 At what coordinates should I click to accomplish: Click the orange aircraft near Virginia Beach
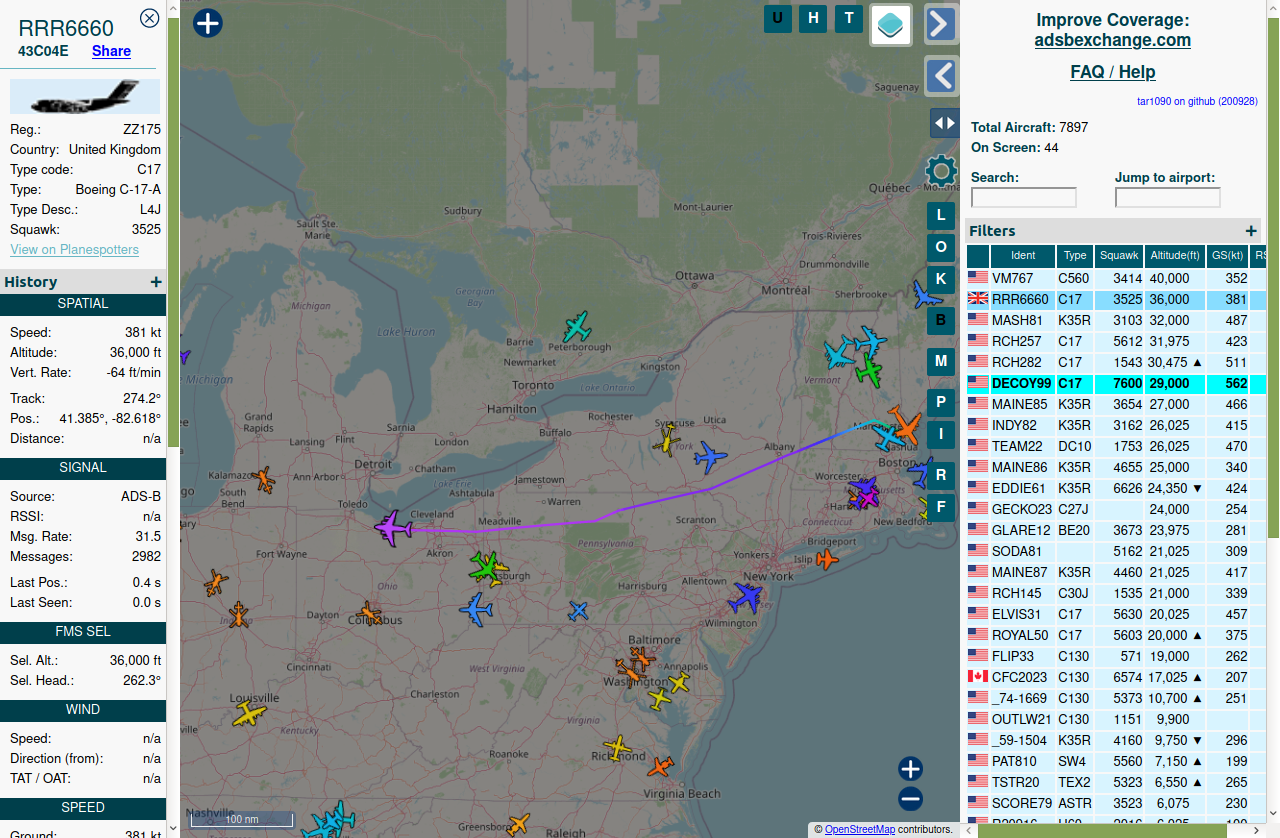[660, 767]
